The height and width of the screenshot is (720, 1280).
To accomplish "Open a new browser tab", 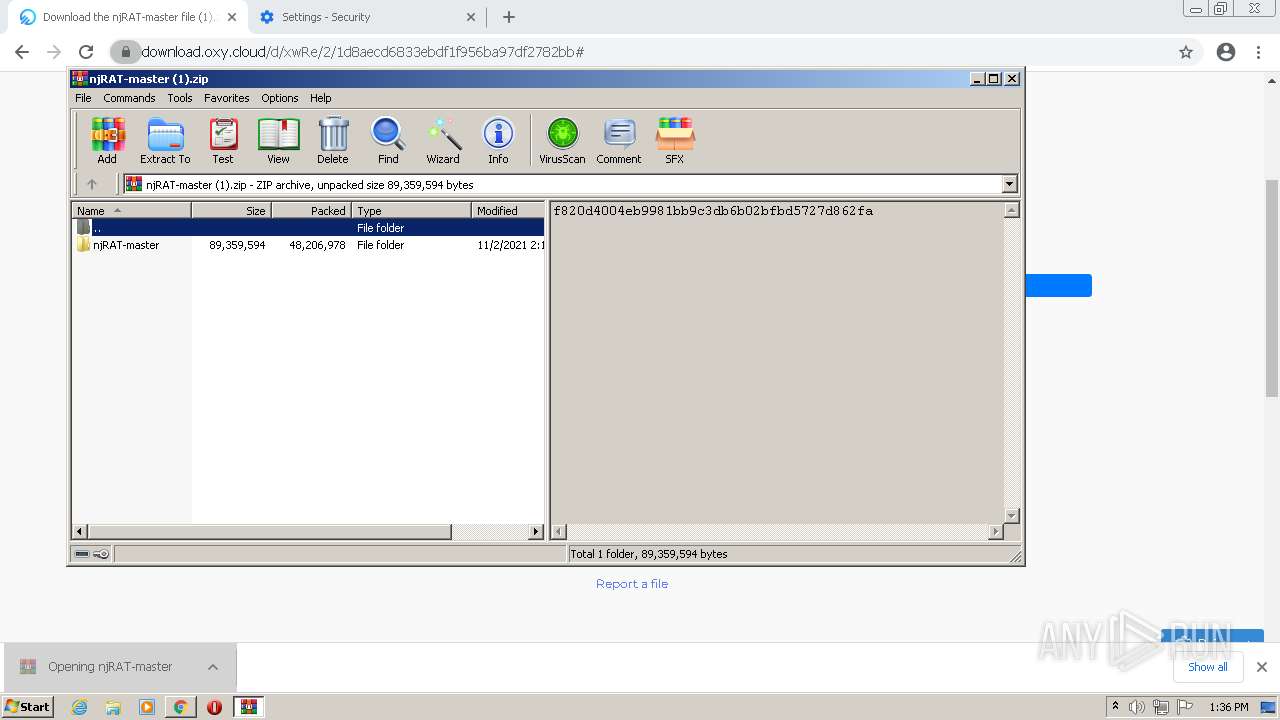I will 509,17.
